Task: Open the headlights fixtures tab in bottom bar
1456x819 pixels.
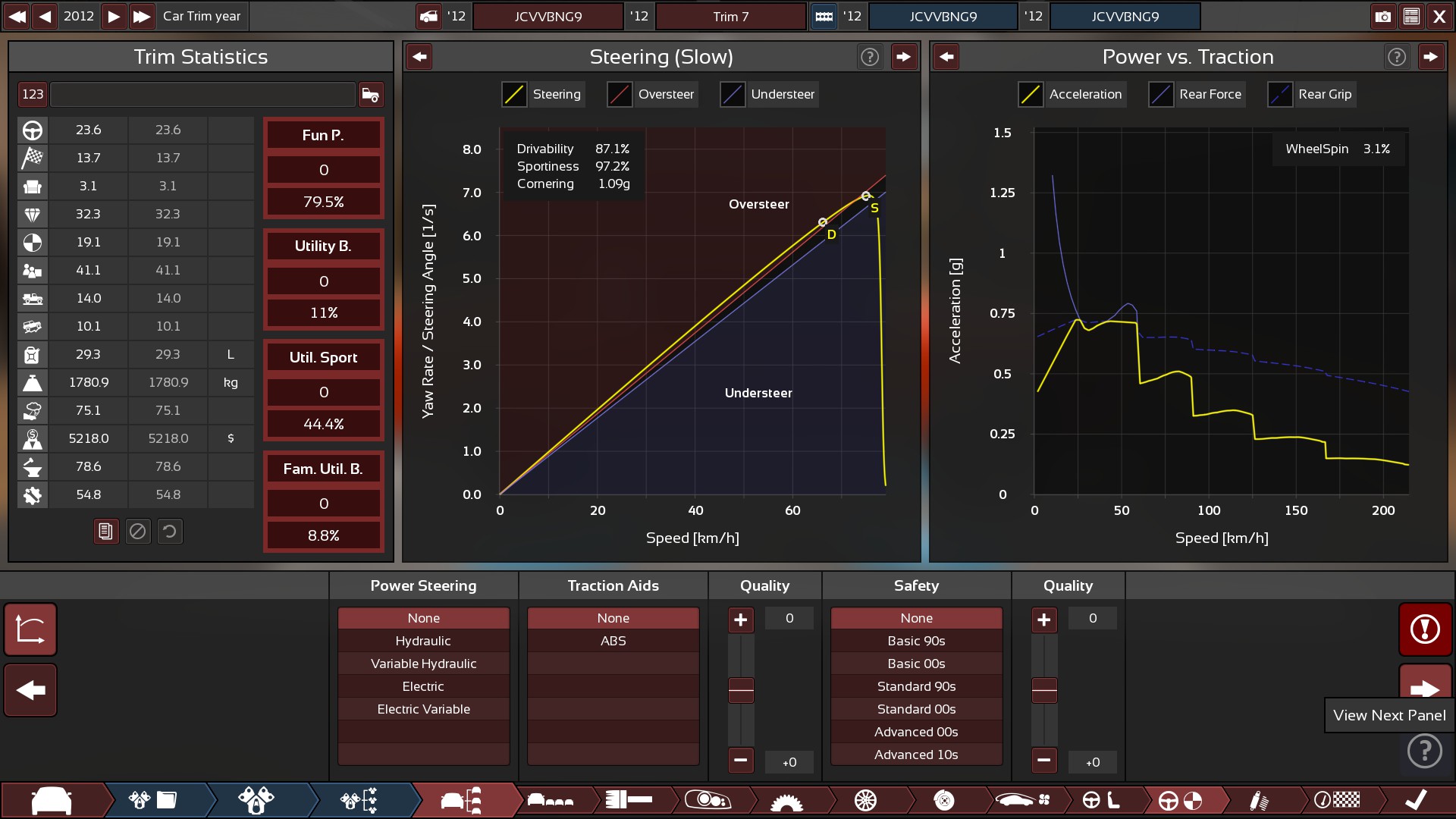Action: [x=708, y=800]
